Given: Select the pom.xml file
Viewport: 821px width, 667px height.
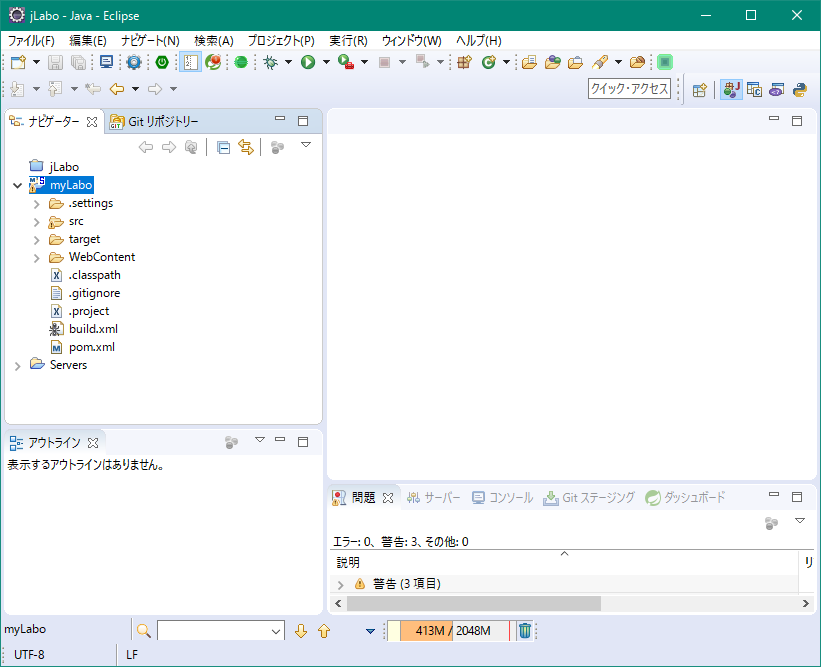Looking at the screenshot, I should tap(82, 347).
